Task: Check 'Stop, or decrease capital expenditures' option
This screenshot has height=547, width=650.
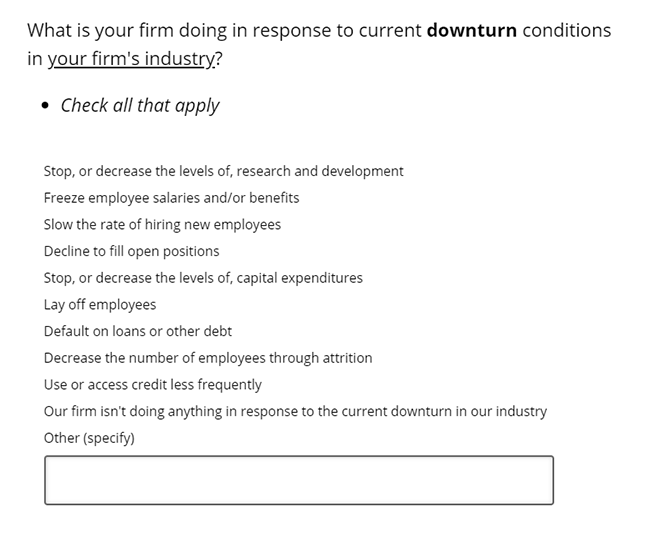Action: click(203, 278)
